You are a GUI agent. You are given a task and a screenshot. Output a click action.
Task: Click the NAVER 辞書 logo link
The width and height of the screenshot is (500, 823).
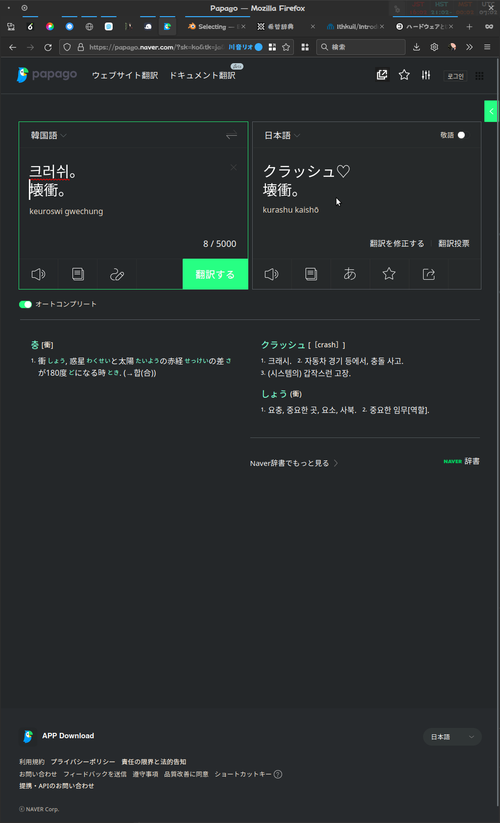tap(461, 461)
